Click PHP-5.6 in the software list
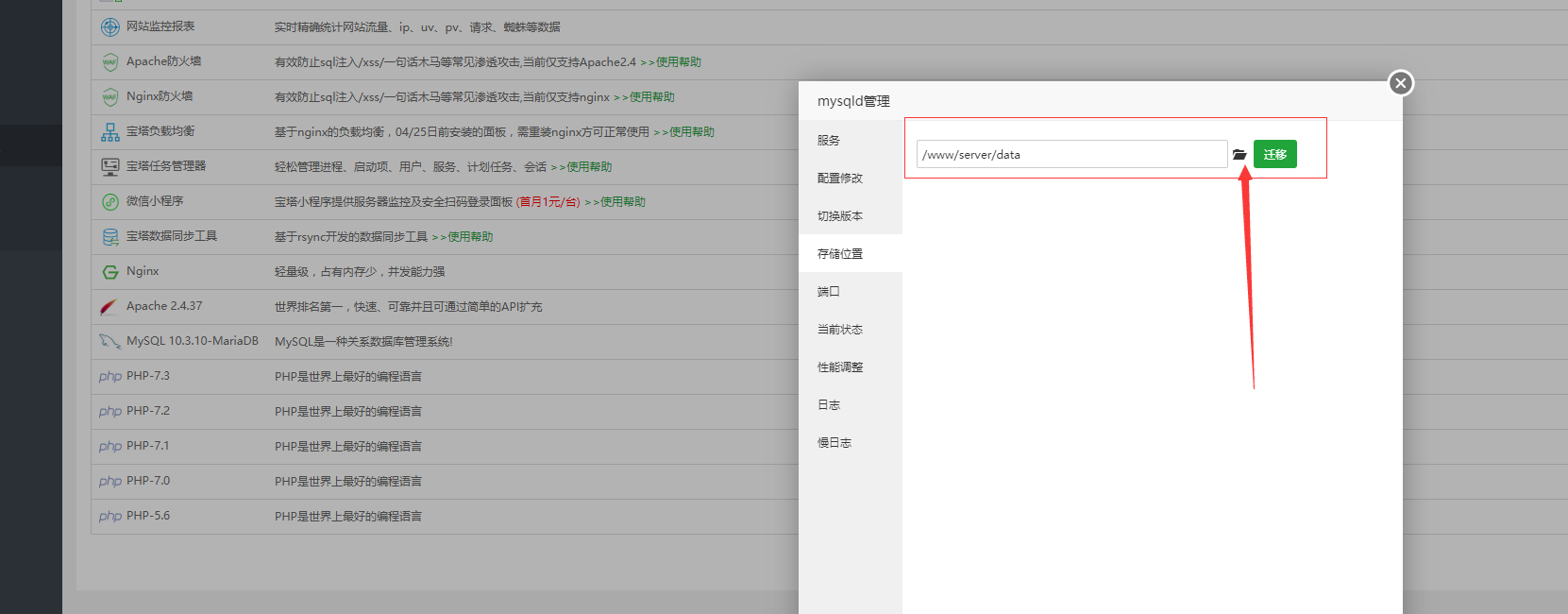Viewport: 1568px width, 614px height. [148, 516]
